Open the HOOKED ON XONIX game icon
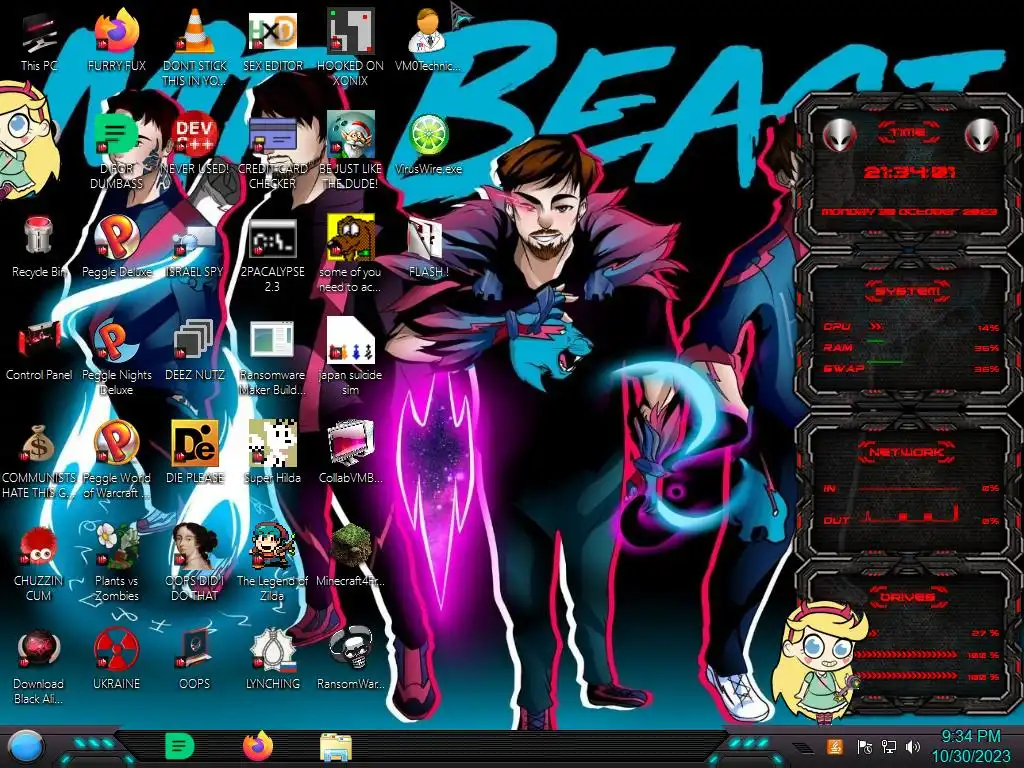 point(350,46)
